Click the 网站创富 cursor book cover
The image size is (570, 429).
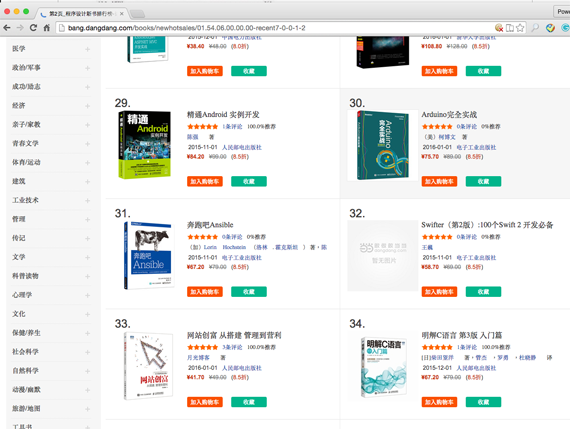pos(148,366)
